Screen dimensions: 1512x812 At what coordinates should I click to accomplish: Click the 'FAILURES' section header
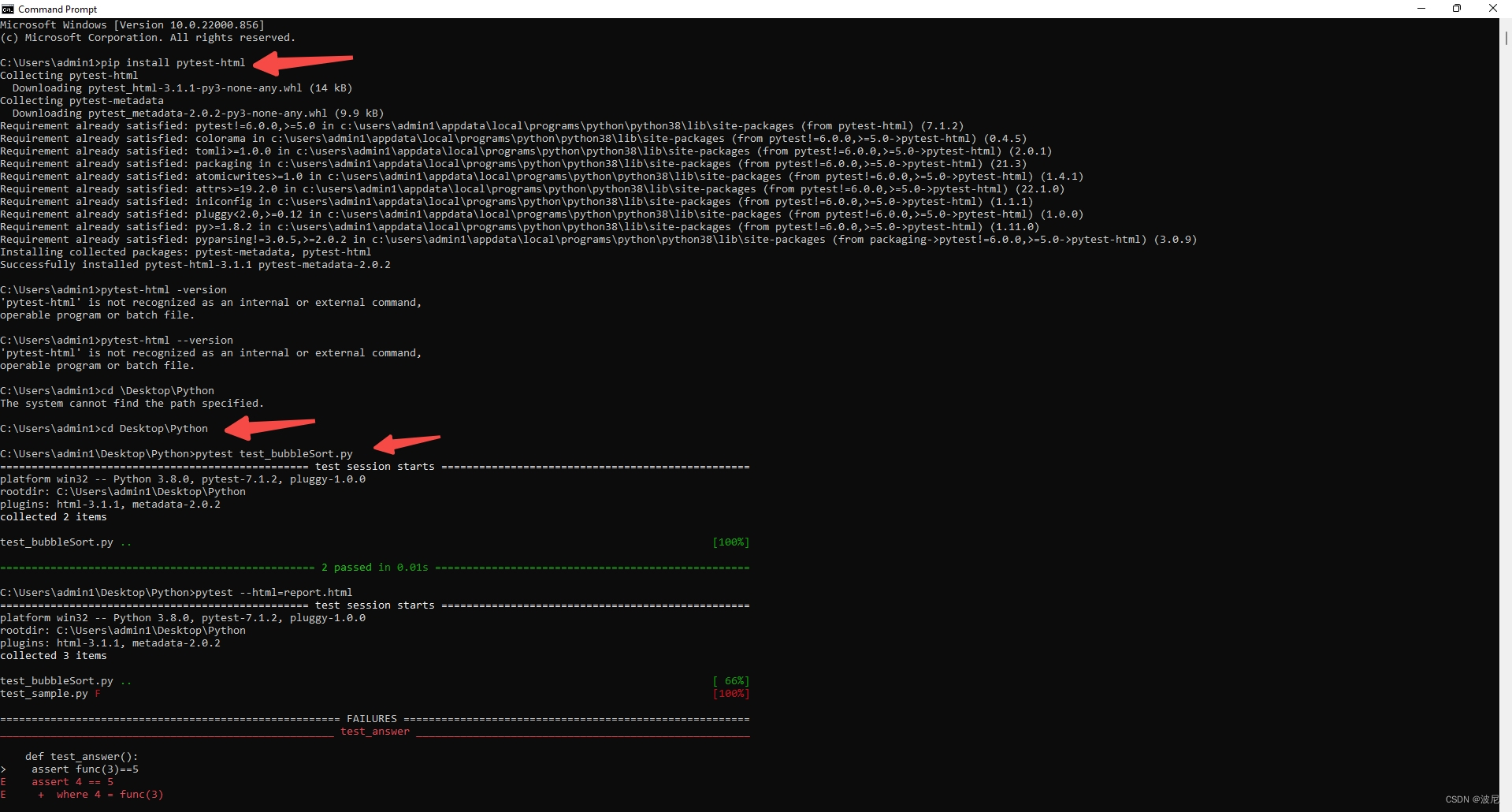[372, 719]
